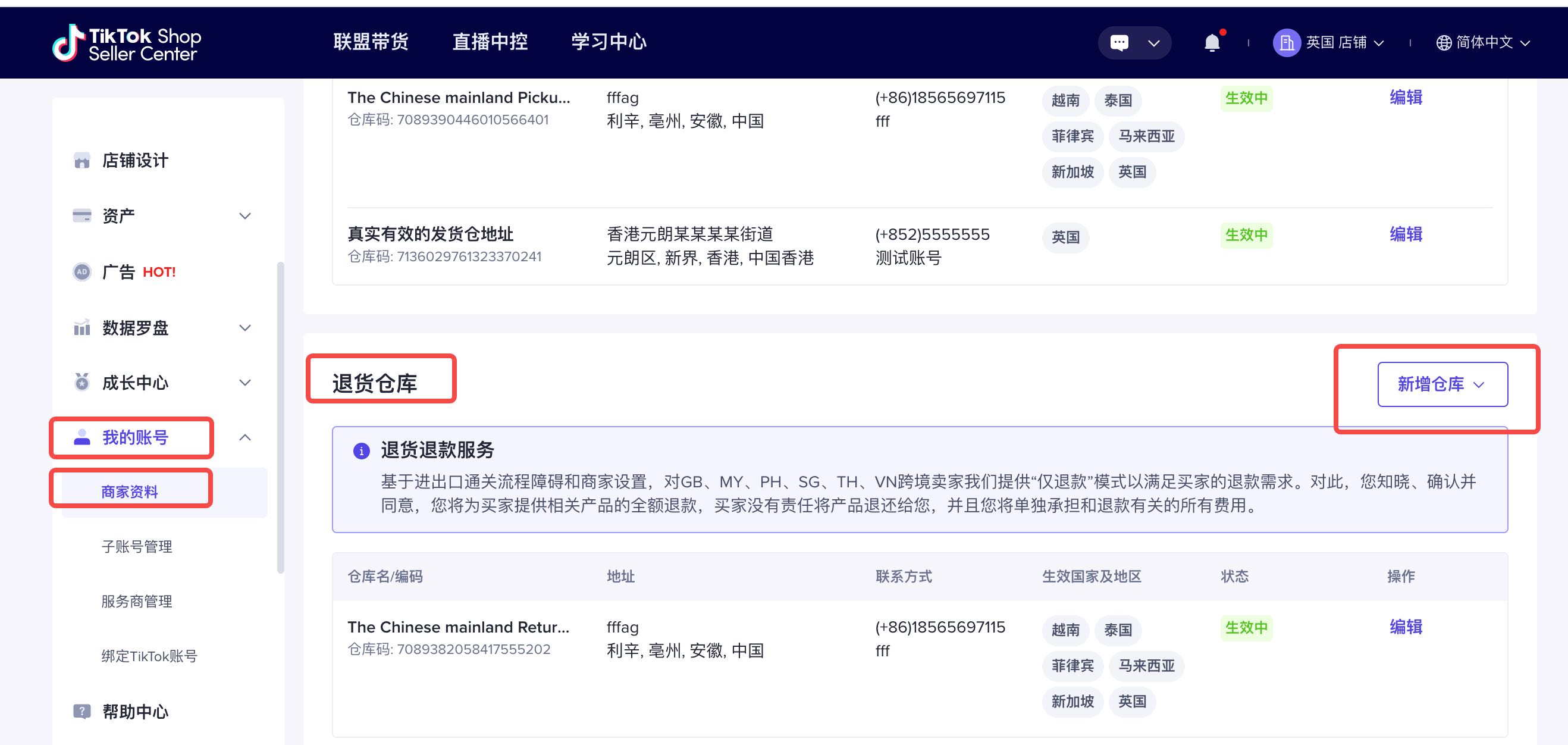Click the 菲律宾 tag in Pickup warehouse row
1568x745 pixels.
[1072, 136]
